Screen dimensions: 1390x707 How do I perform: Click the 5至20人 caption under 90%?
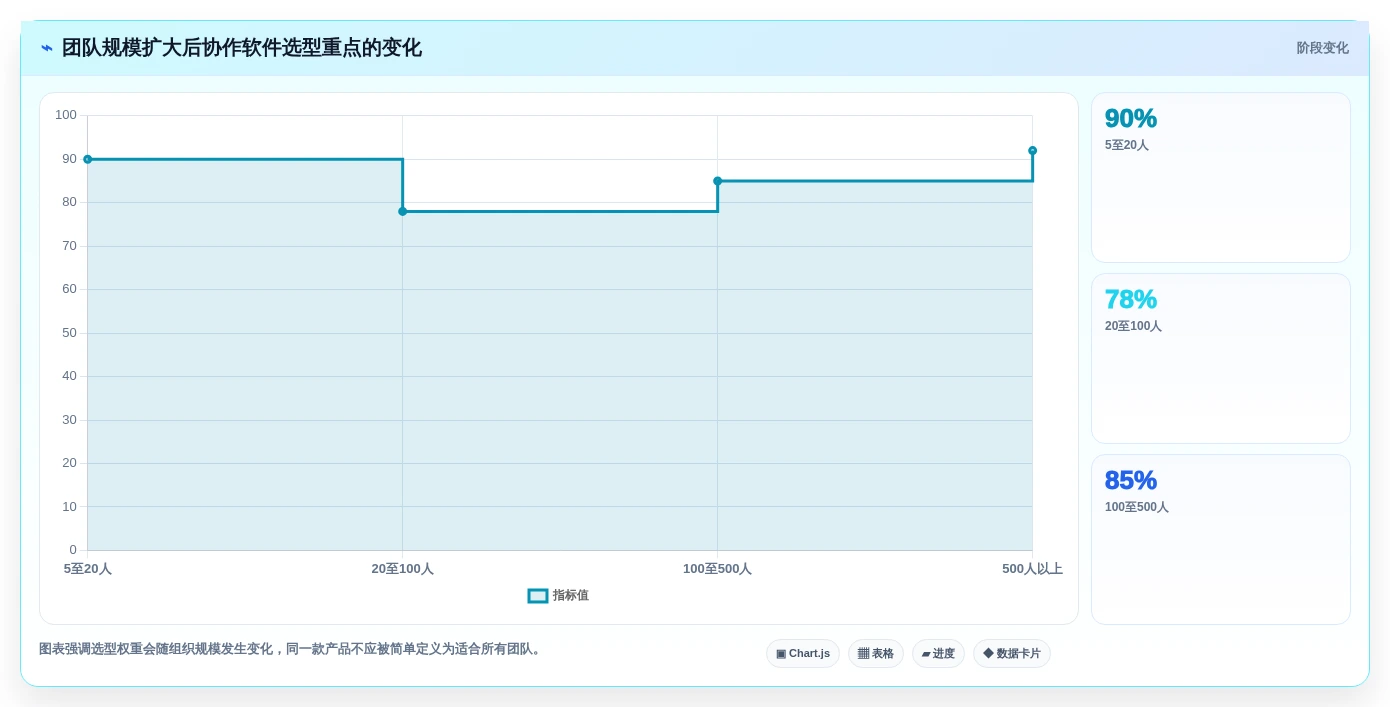pos(1127,145)
